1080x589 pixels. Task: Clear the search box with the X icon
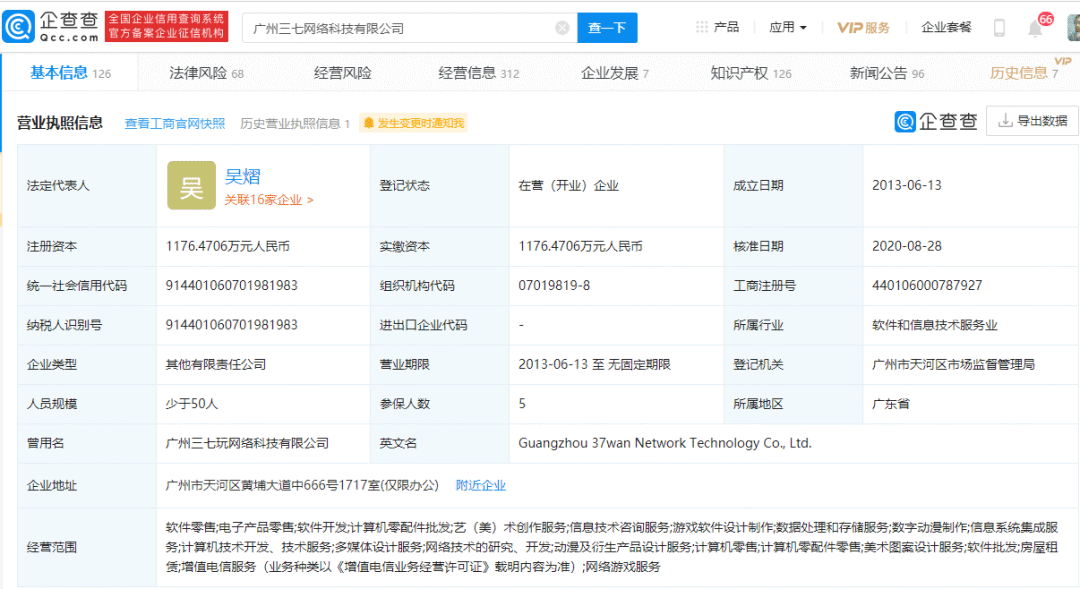pos(562,28)
